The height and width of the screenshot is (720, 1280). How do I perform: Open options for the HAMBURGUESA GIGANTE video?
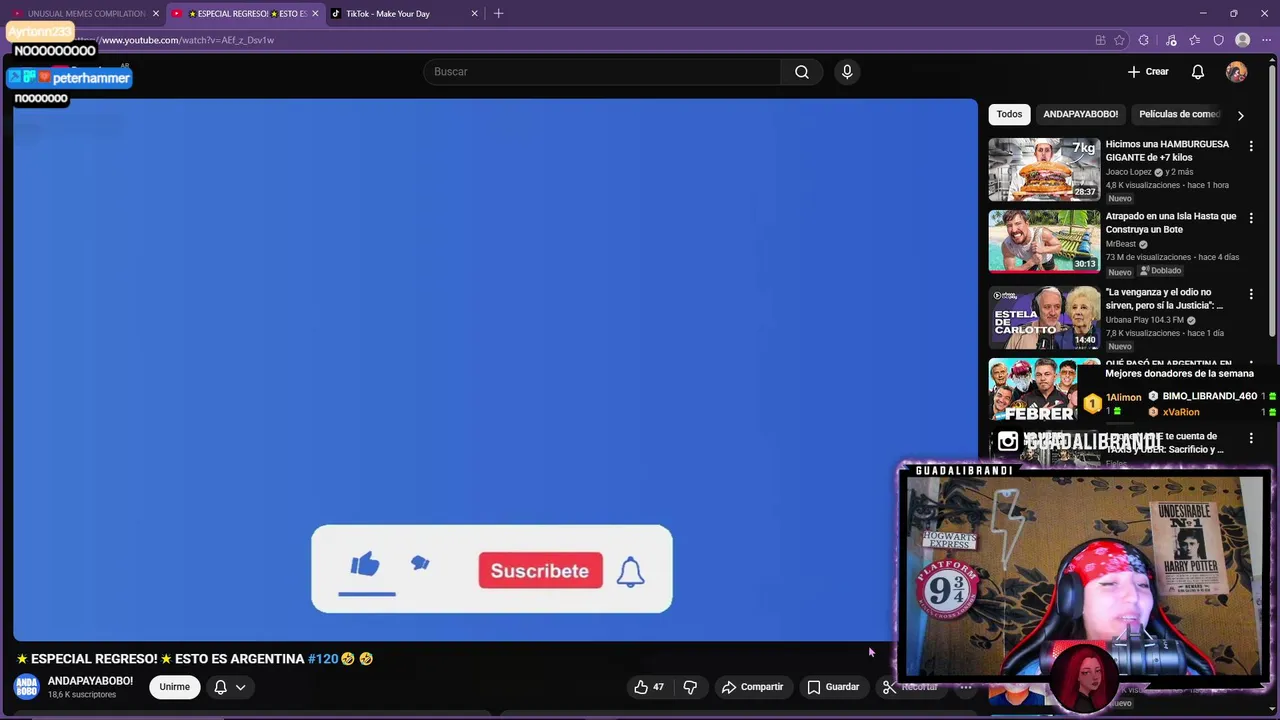1250,146
